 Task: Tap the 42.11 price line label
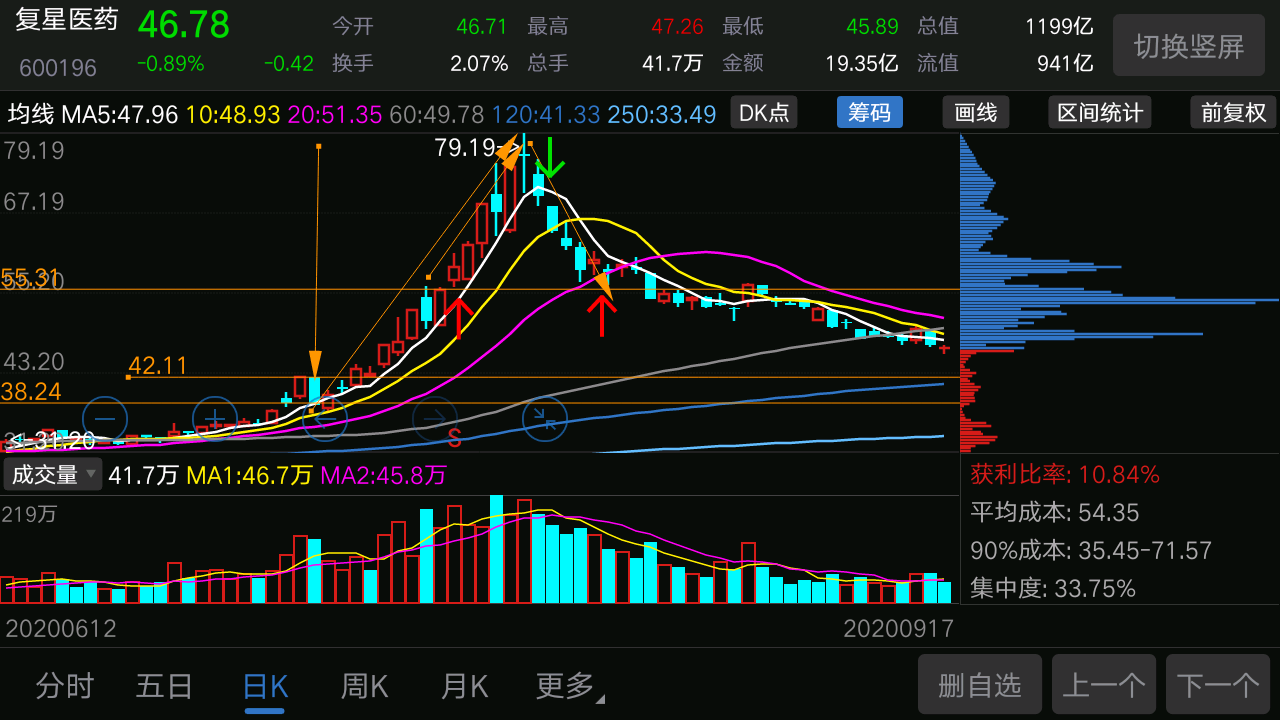click(158, 366)
